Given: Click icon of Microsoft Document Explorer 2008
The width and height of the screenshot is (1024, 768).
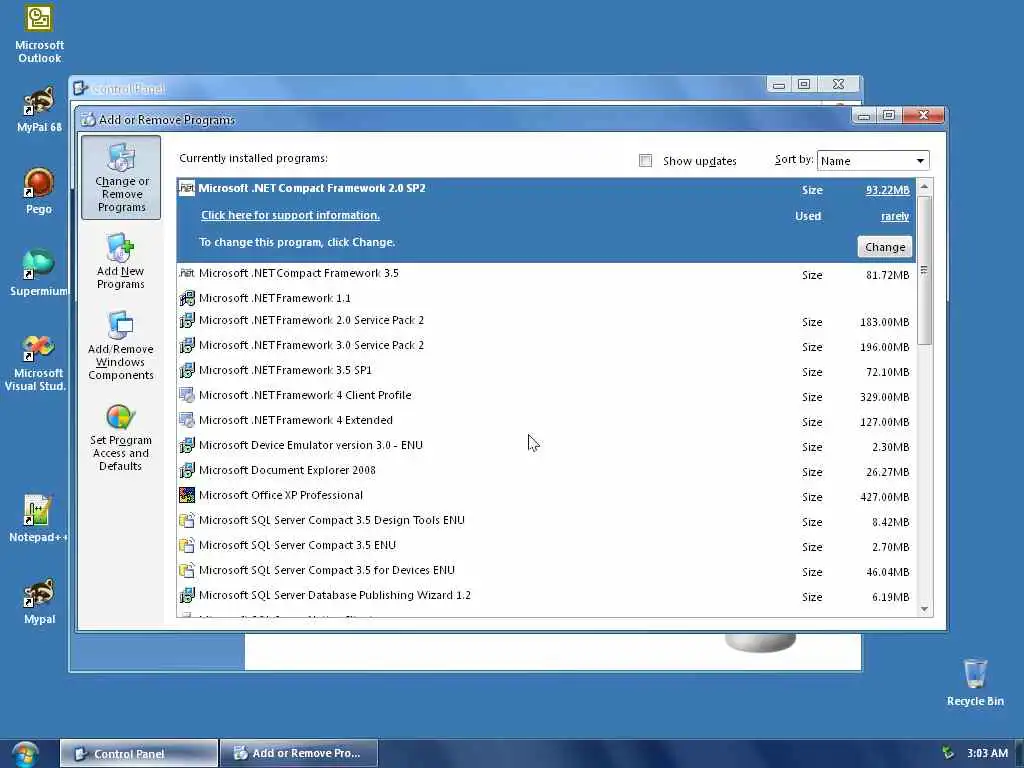Looking at the screenshot, I should tap(187, 470).
